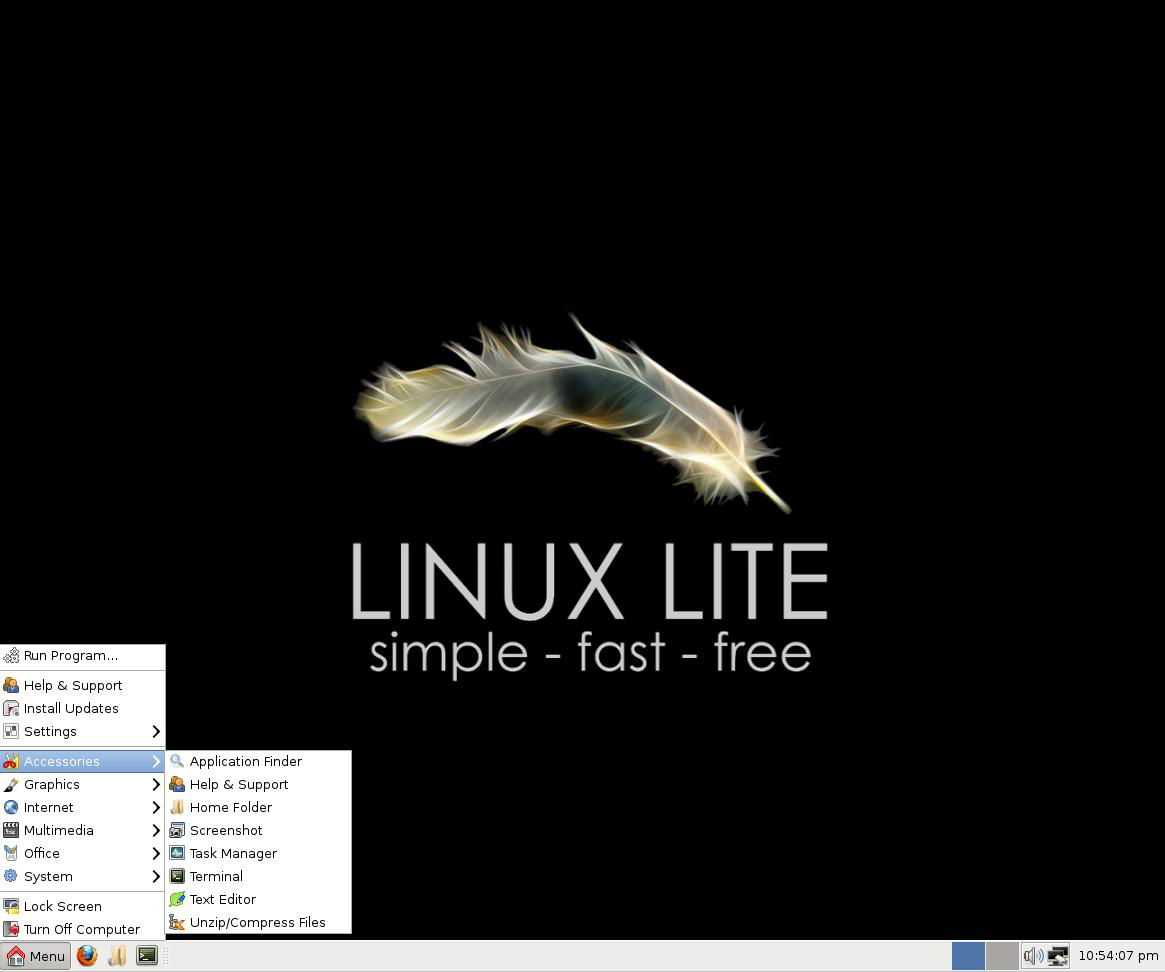Open the network connection tray icon

pos(1057,956)
